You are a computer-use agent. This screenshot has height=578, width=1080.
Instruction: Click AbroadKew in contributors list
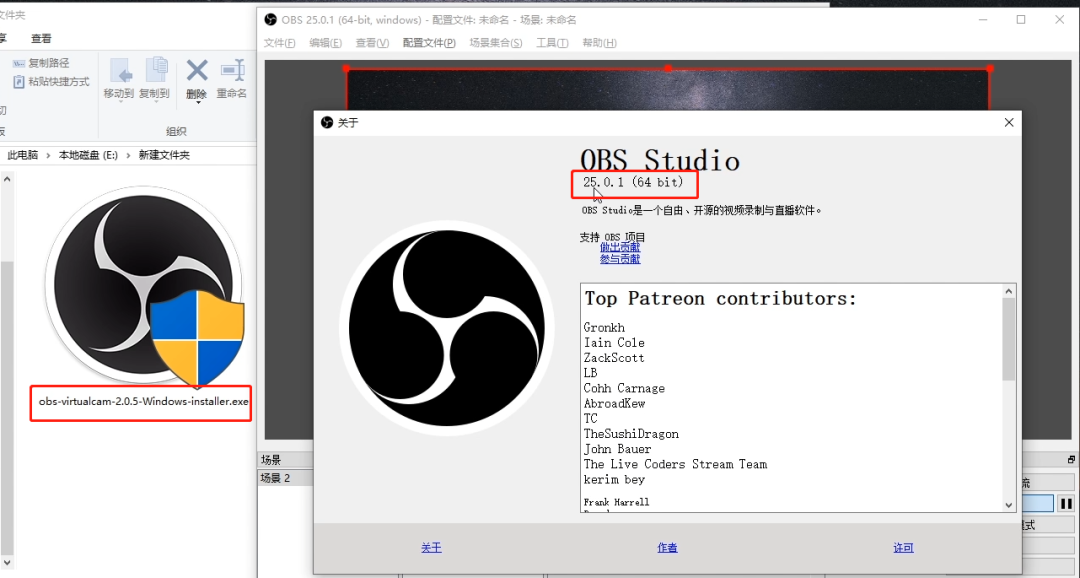tap(614, 404)
